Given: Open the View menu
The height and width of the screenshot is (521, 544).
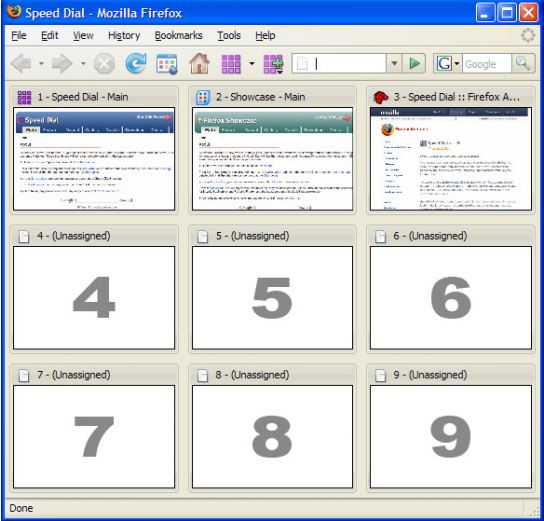Looking at the screenshot, I should point(83,35).
